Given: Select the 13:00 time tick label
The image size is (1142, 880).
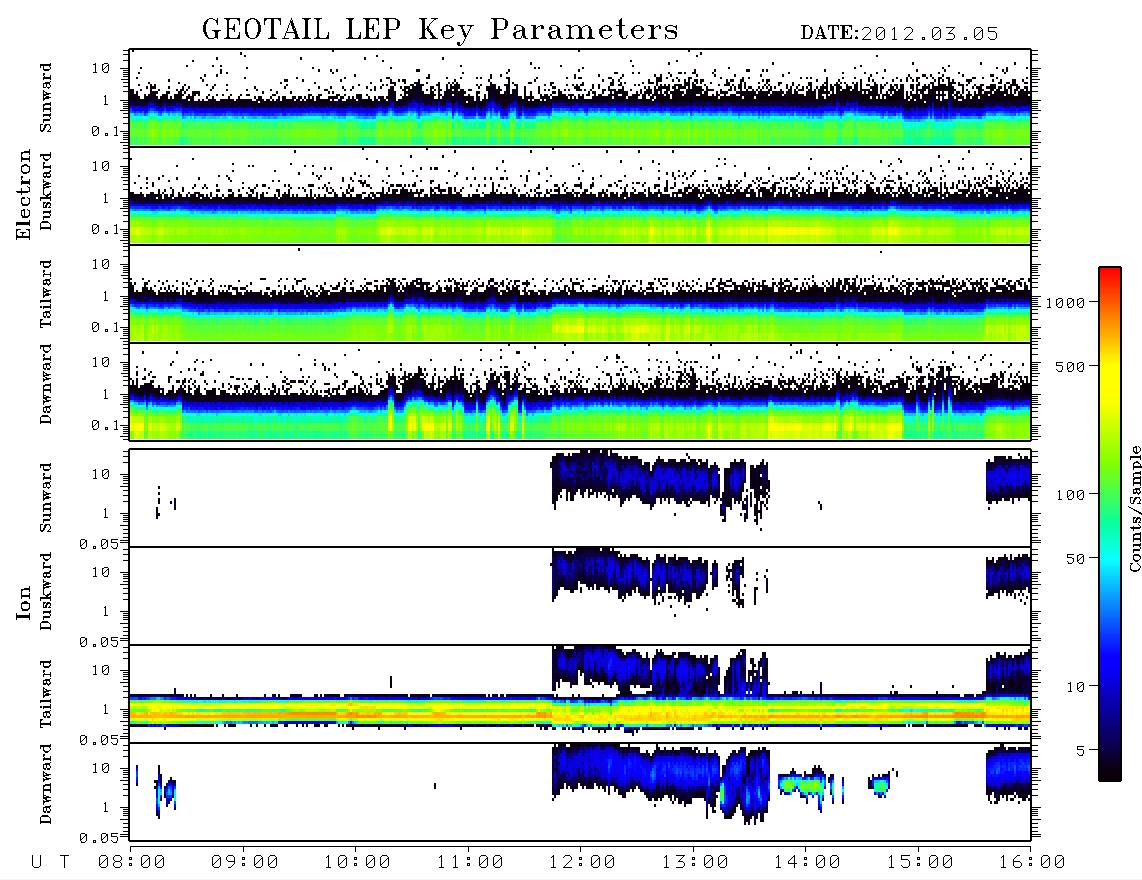Looking at the screenshot, I should pyautogui.click(x=695, y=862).
